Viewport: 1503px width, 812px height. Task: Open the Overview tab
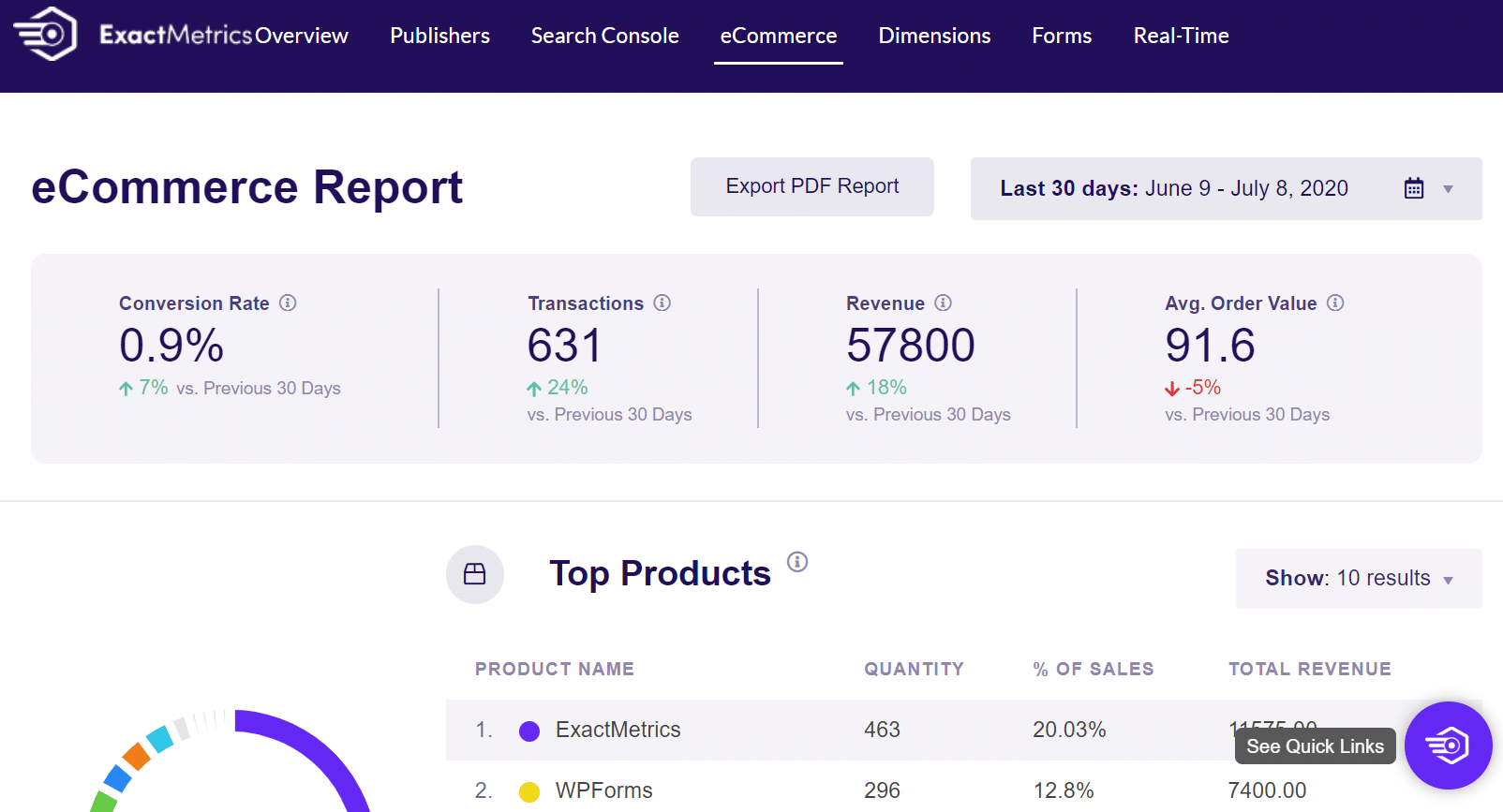tap(302, 36)
